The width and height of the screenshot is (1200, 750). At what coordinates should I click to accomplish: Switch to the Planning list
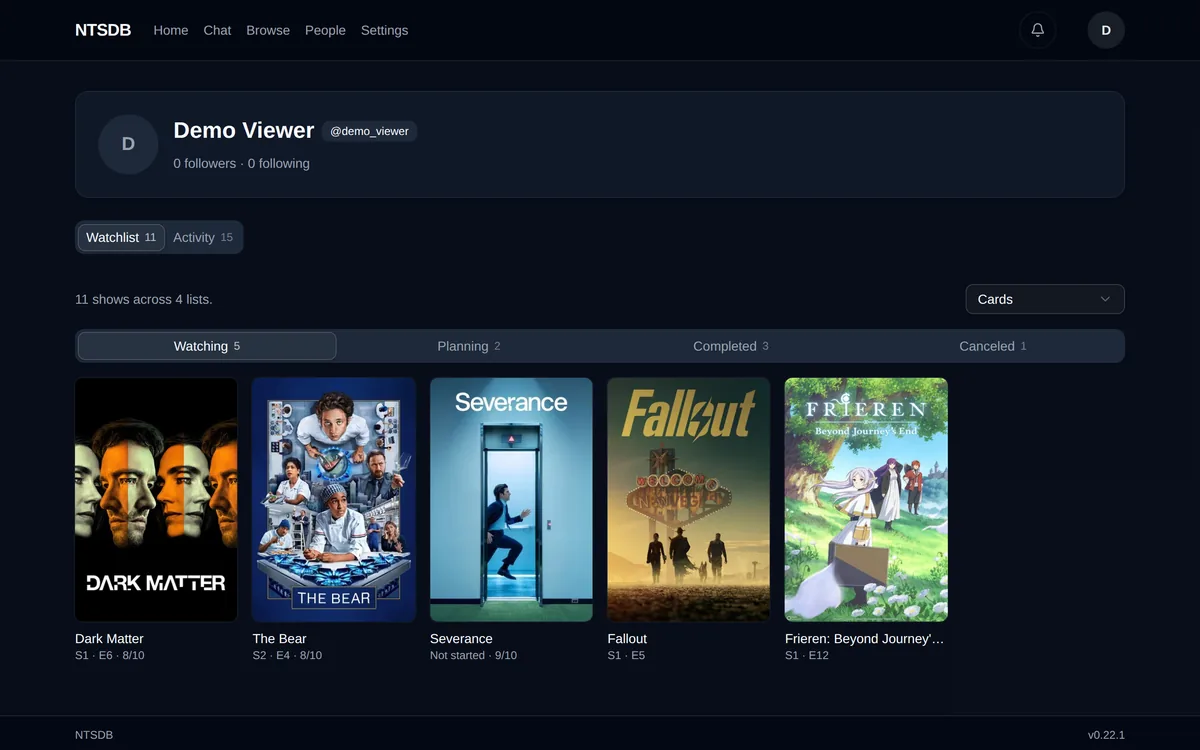(469, 346)
